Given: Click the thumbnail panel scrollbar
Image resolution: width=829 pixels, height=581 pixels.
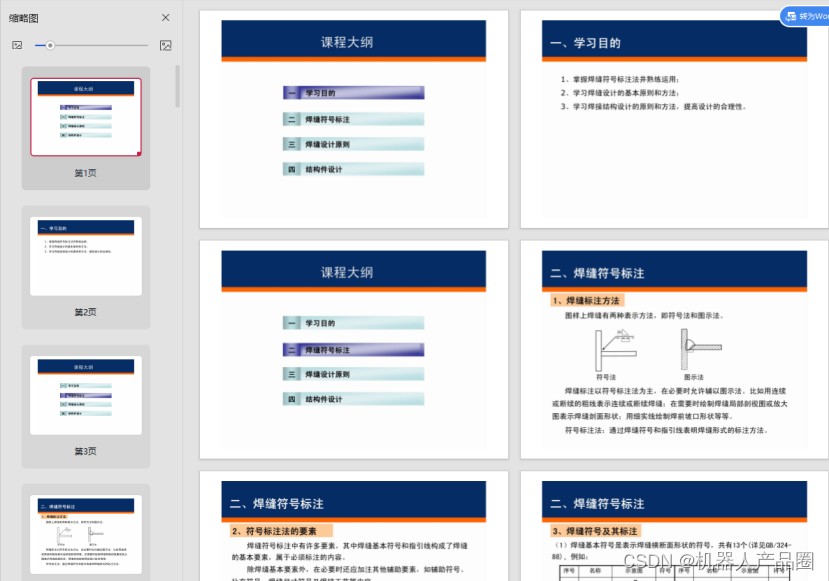Looking at the screenshot, I should pyautogui.click(x=178, y=86).
